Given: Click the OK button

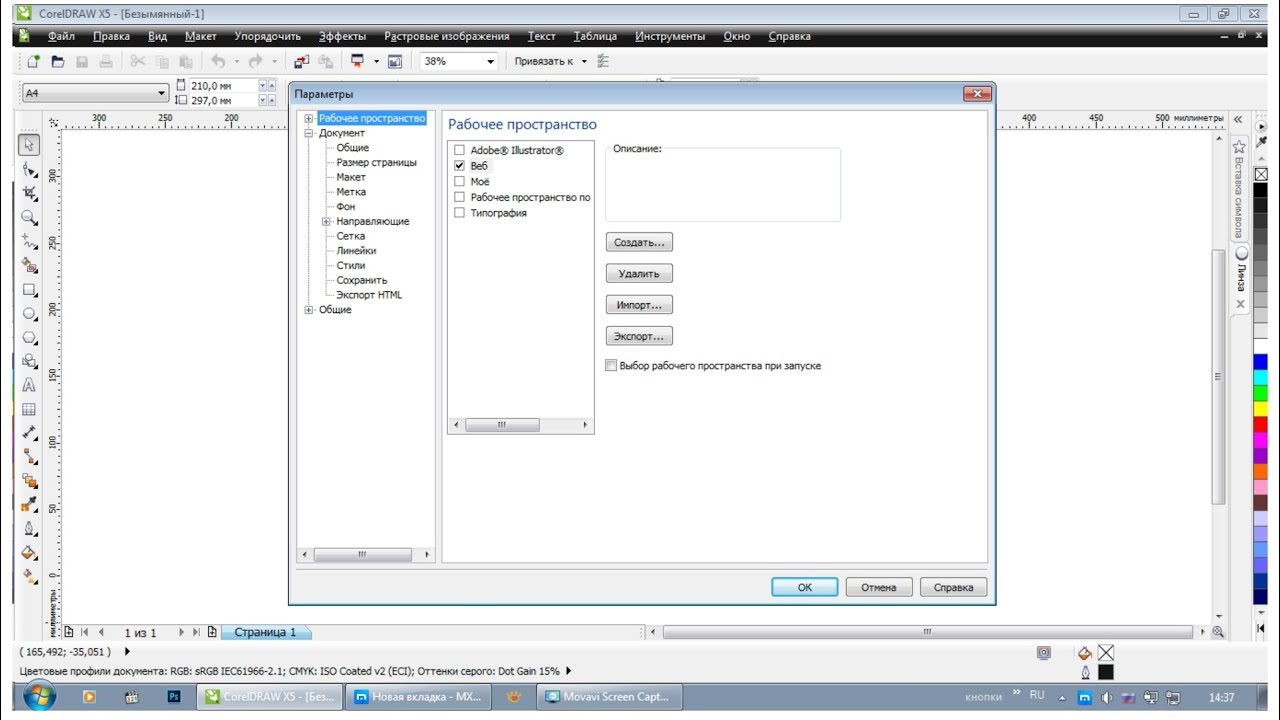Looking at the screenshot, I should tap(805, 587).
